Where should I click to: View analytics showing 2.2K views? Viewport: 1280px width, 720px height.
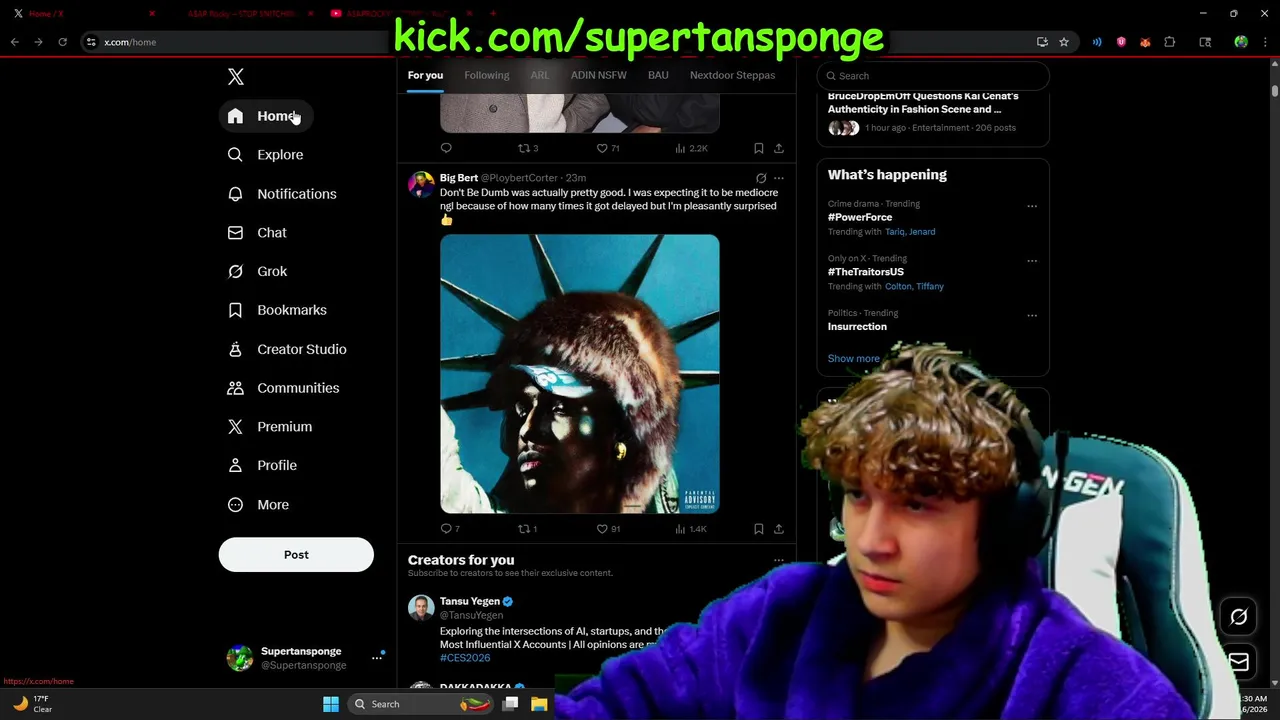[x=691, y=148]
